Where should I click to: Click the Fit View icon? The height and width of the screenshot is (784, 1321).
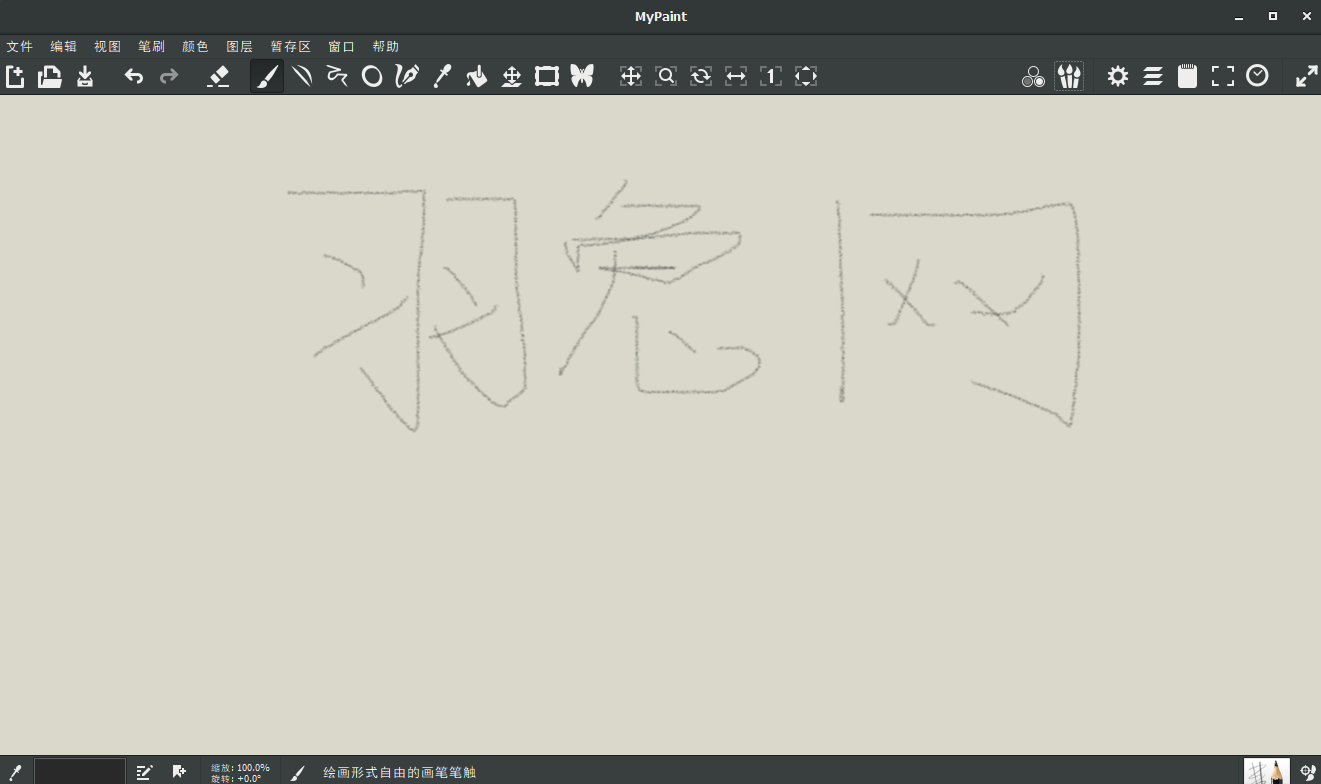[x=806, y=76]
